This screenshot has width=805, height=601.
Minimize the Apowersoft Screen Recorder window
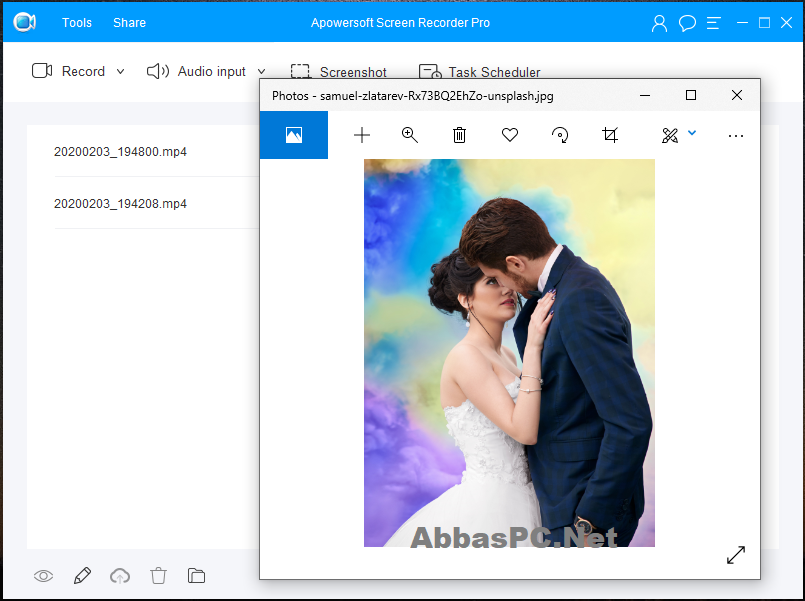point(742,23)
